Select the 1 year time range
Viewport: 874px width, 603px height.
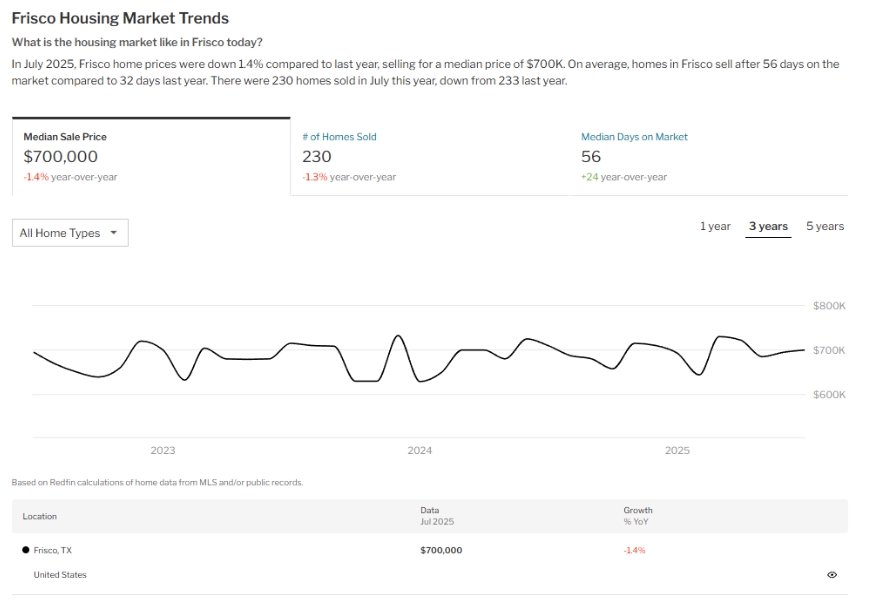click(x=715, y=226)
